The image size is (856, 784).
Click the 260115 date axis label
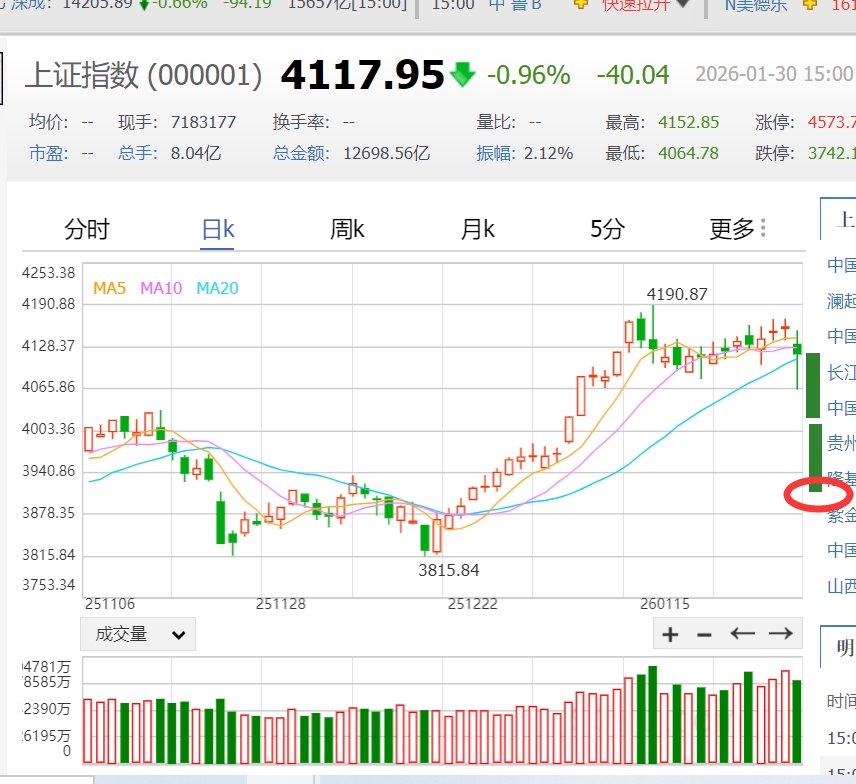coord(665,604)
